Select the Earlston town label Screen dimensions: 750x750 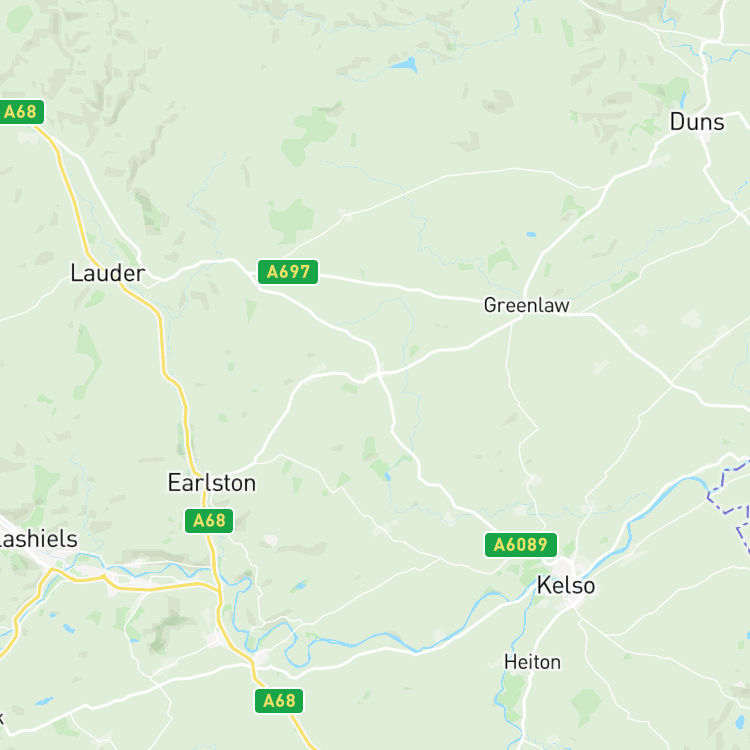click(212, 483)
